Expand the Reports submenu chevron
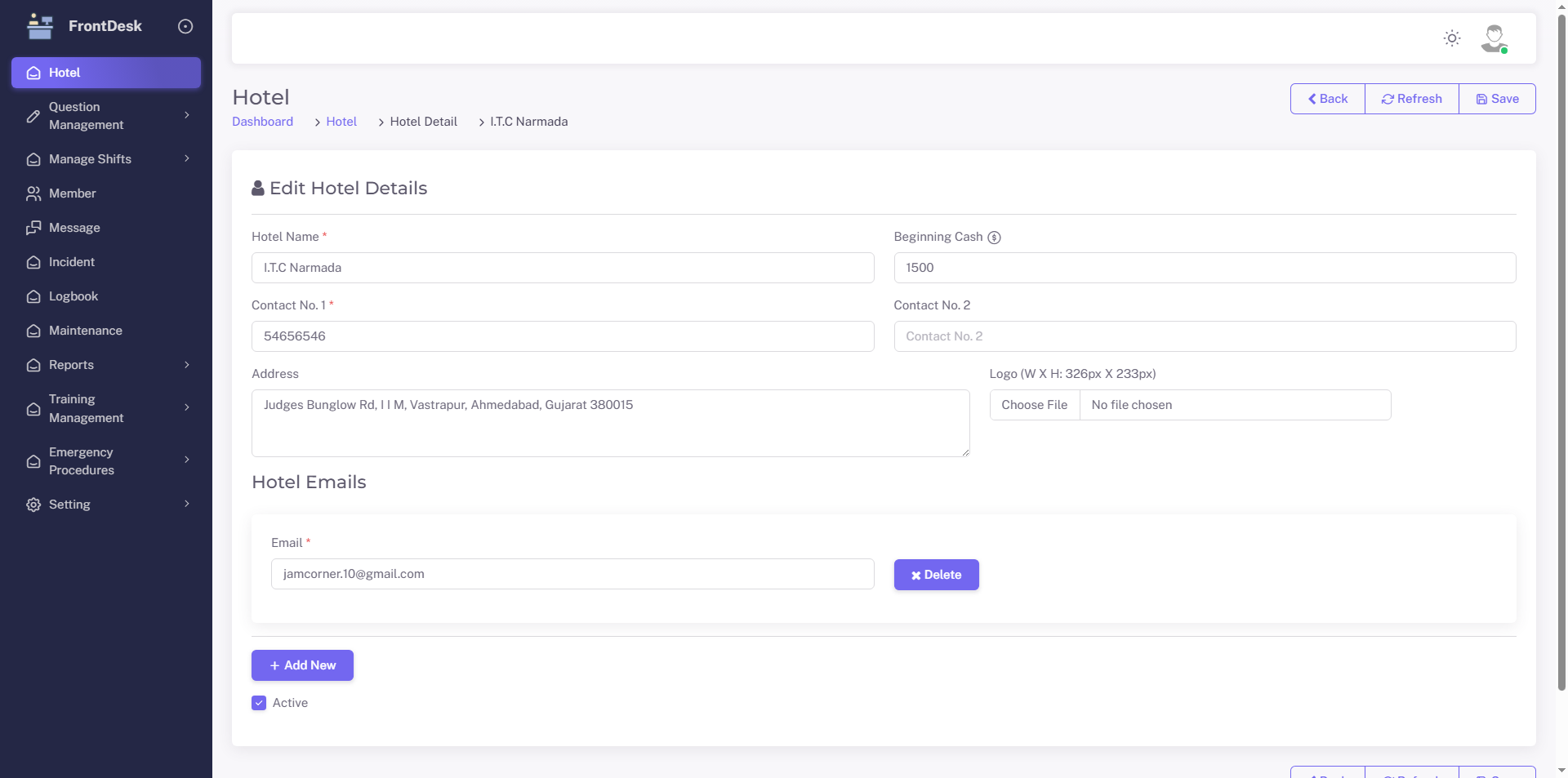The height and width of the screenshot is (778, 1568). click(x=187, y=365)
